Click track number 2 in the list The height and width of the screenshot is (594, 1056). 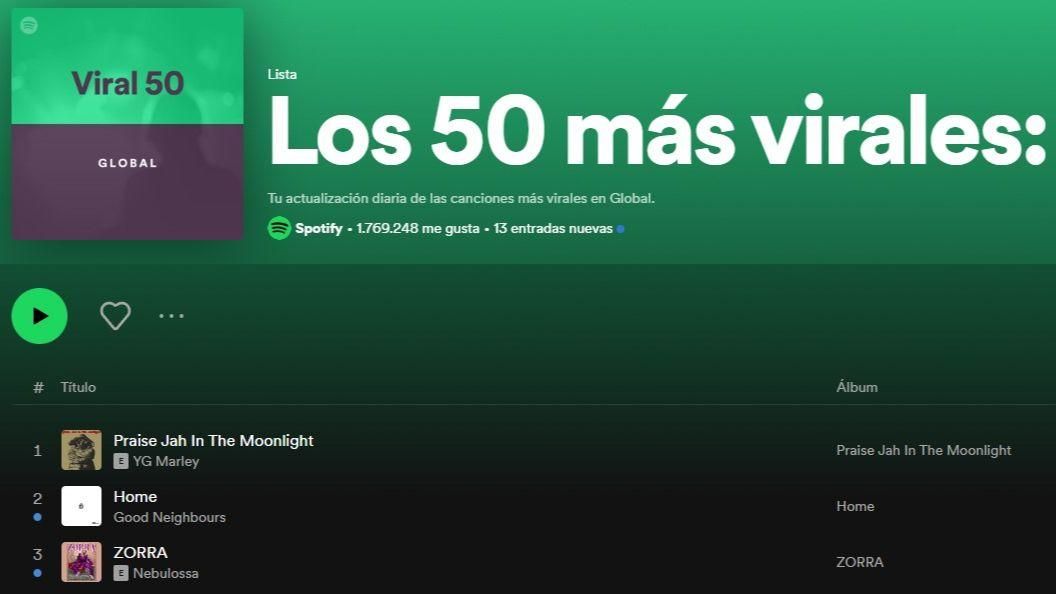point(38,498)
